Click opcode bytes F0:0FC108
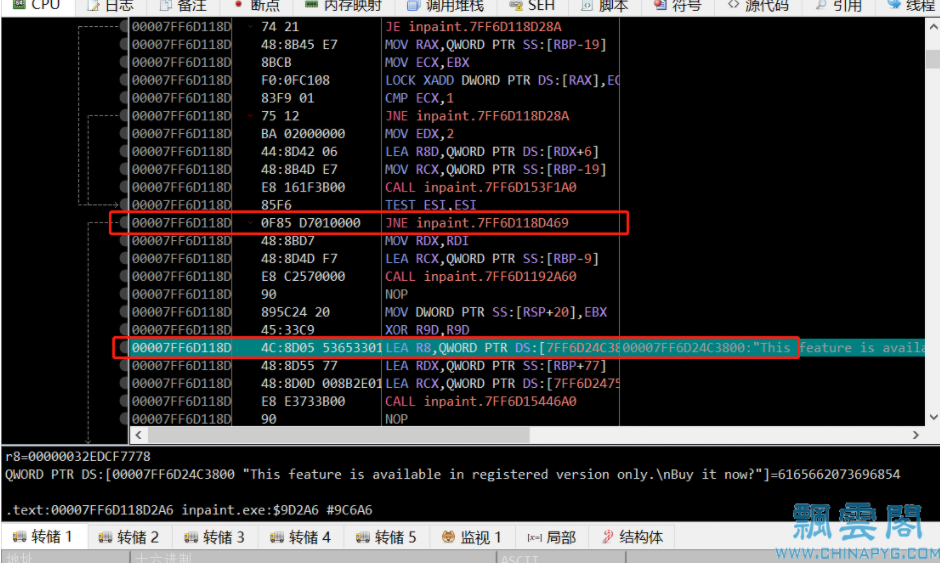 [x=295, y=80]
